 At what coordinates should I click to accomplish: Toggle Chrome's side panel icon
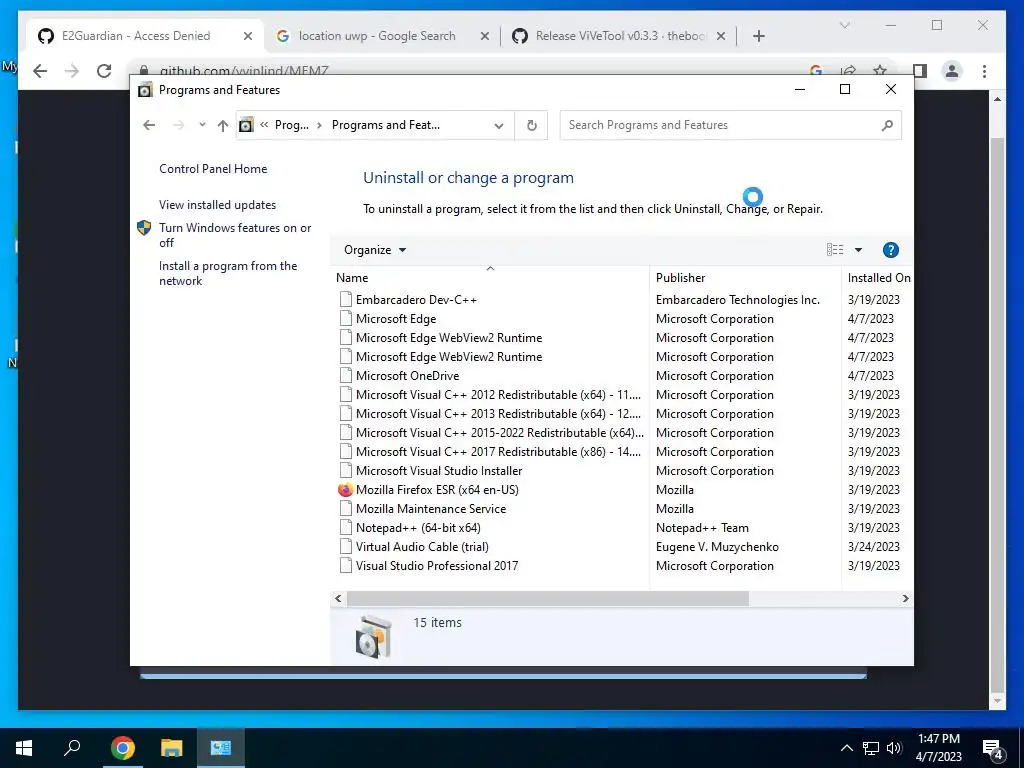920,71
